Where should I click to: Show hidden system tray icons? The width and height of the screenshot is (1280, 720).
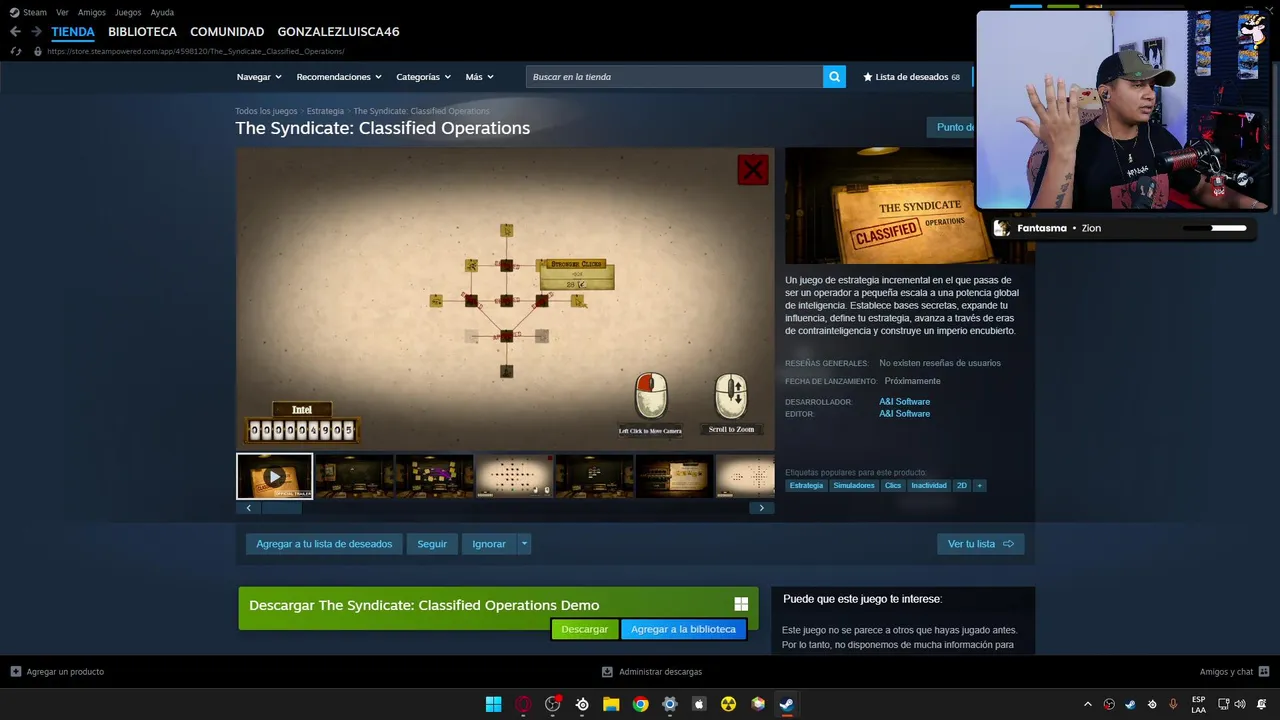1088,704
